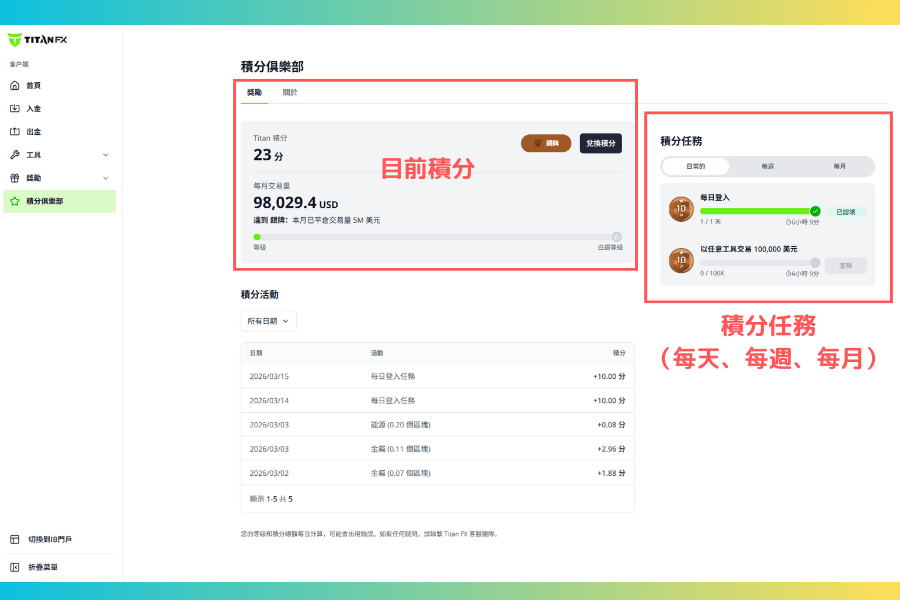
Task: Switch tasks view to 每月 monthly
Action: click(x=838, y=167)
